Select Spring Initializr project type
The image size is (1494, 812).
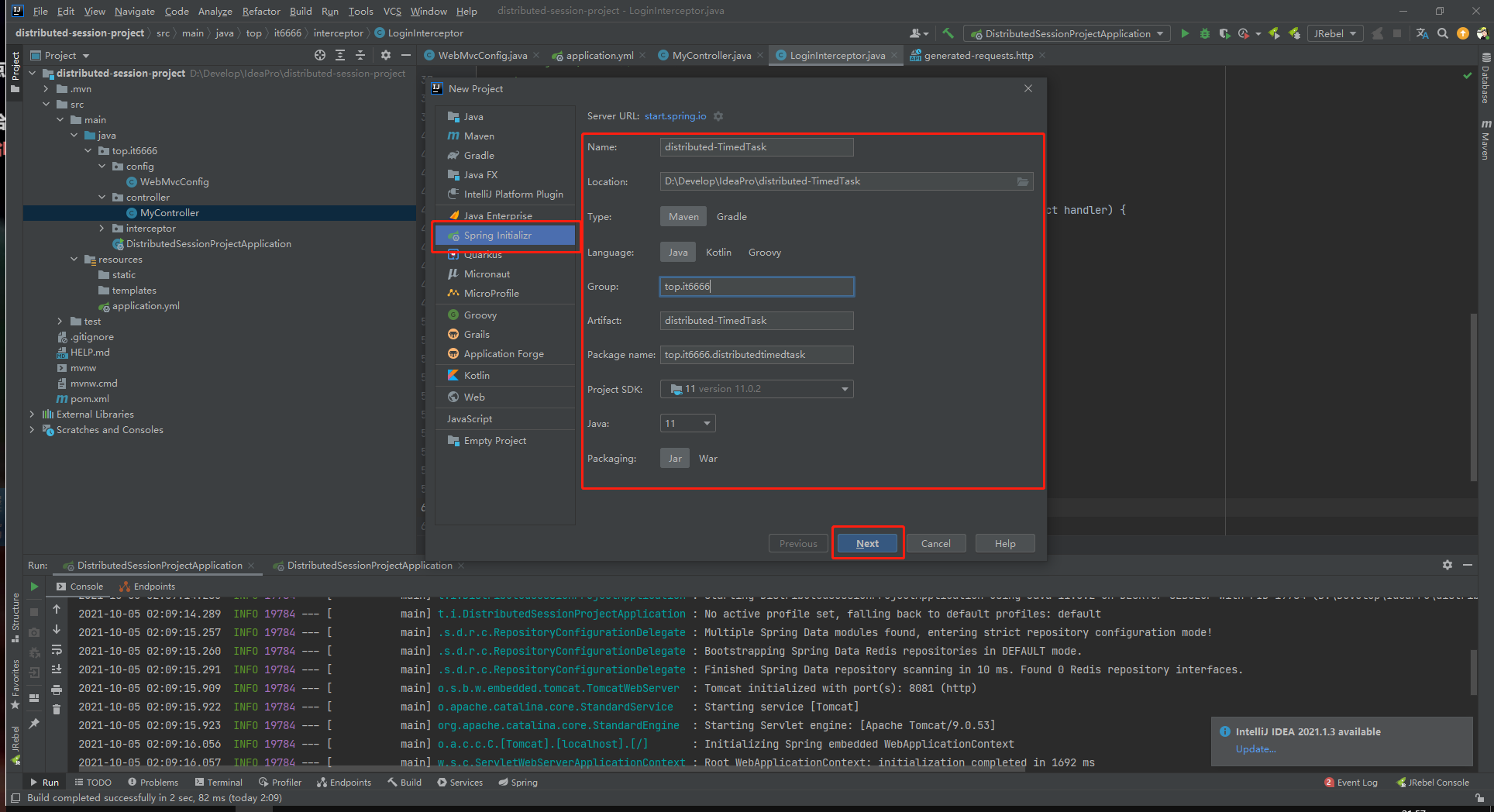click(505, 236)
